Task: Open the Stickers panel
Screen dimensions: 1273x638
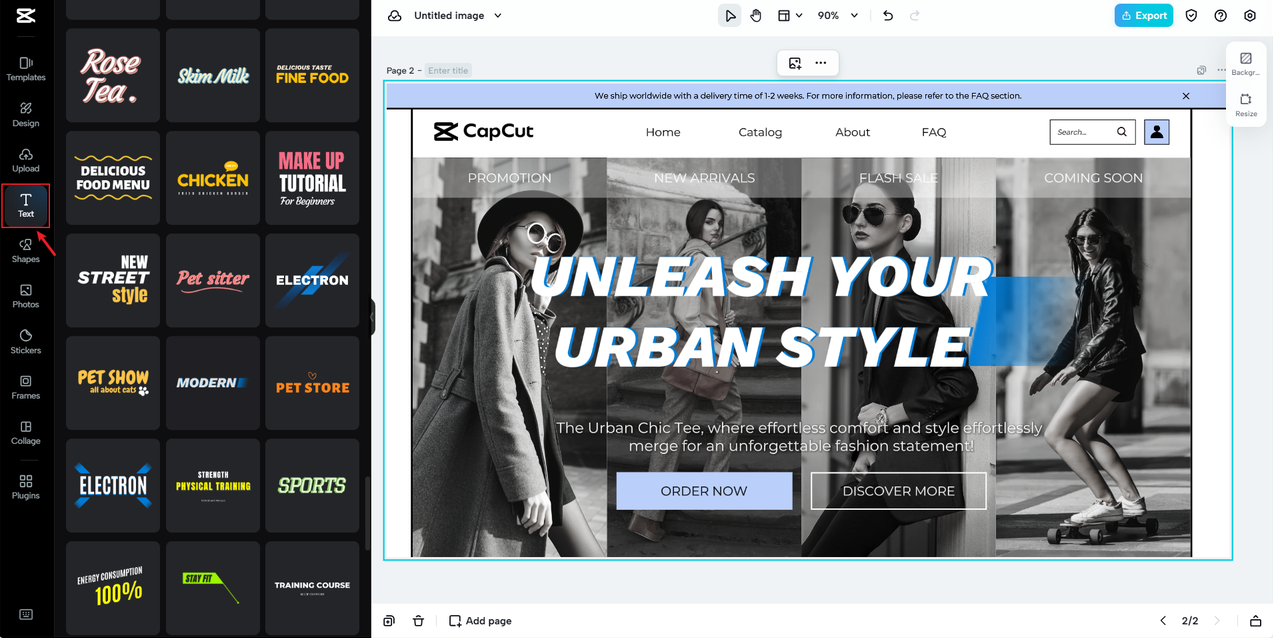Action: point(26,342)
